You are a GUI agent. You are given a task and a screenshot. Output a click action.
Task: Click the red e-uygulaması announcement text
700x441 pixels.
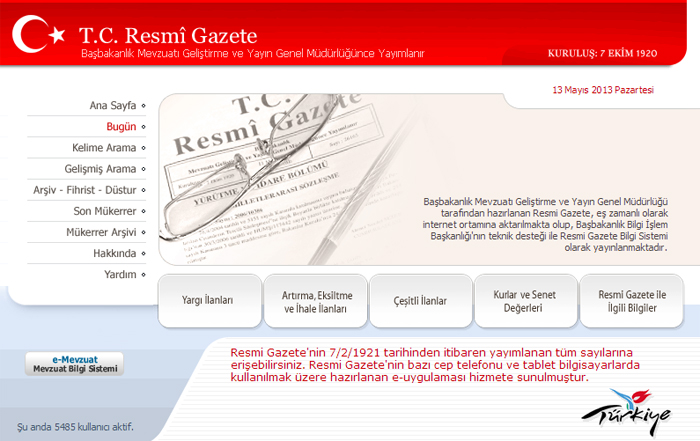pos(435,365)
